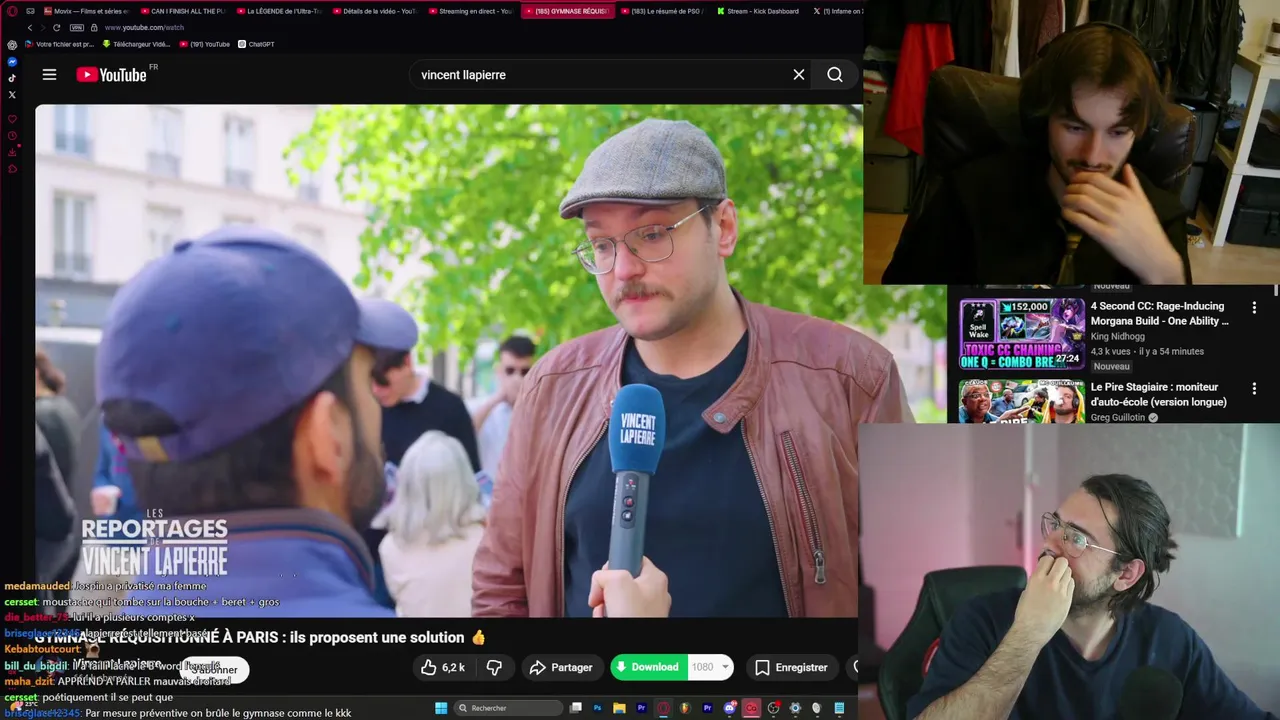Open 'Le Pire Stagiaire : moniteur d'auto-école' title

1158,394
